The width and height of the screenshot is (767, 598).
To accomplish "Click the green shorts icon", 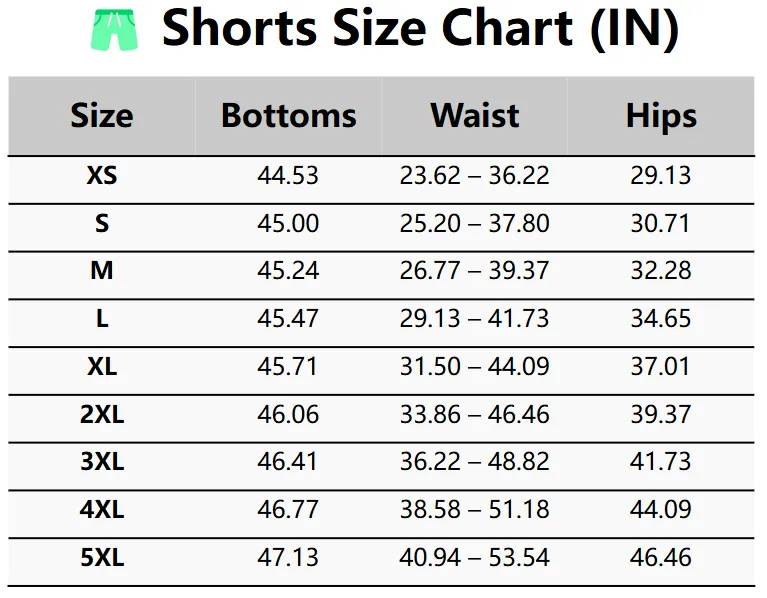I will click(116, 31).
